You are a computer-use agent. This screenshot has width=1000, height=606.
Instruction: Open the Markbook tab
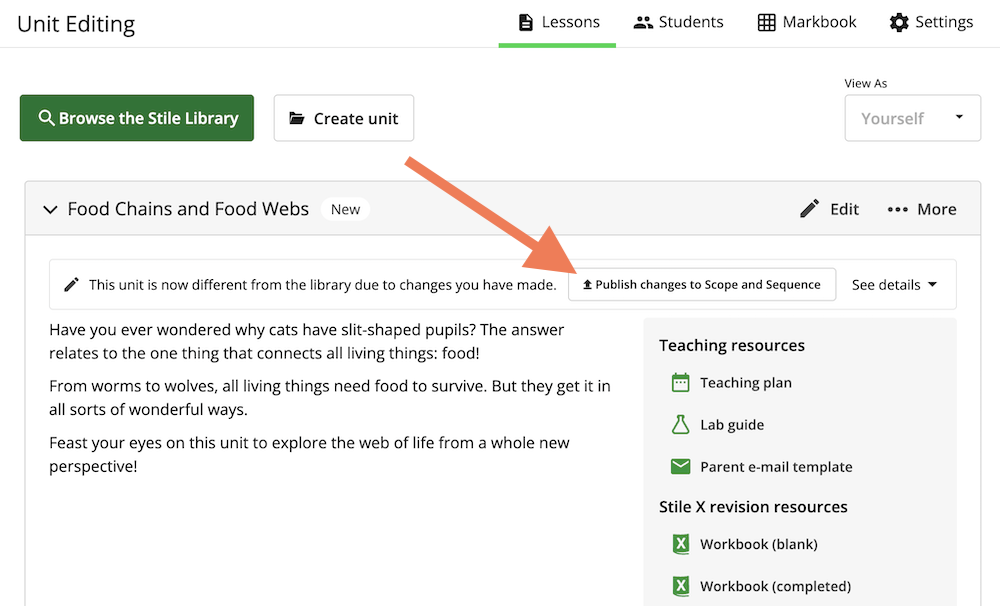806,22
